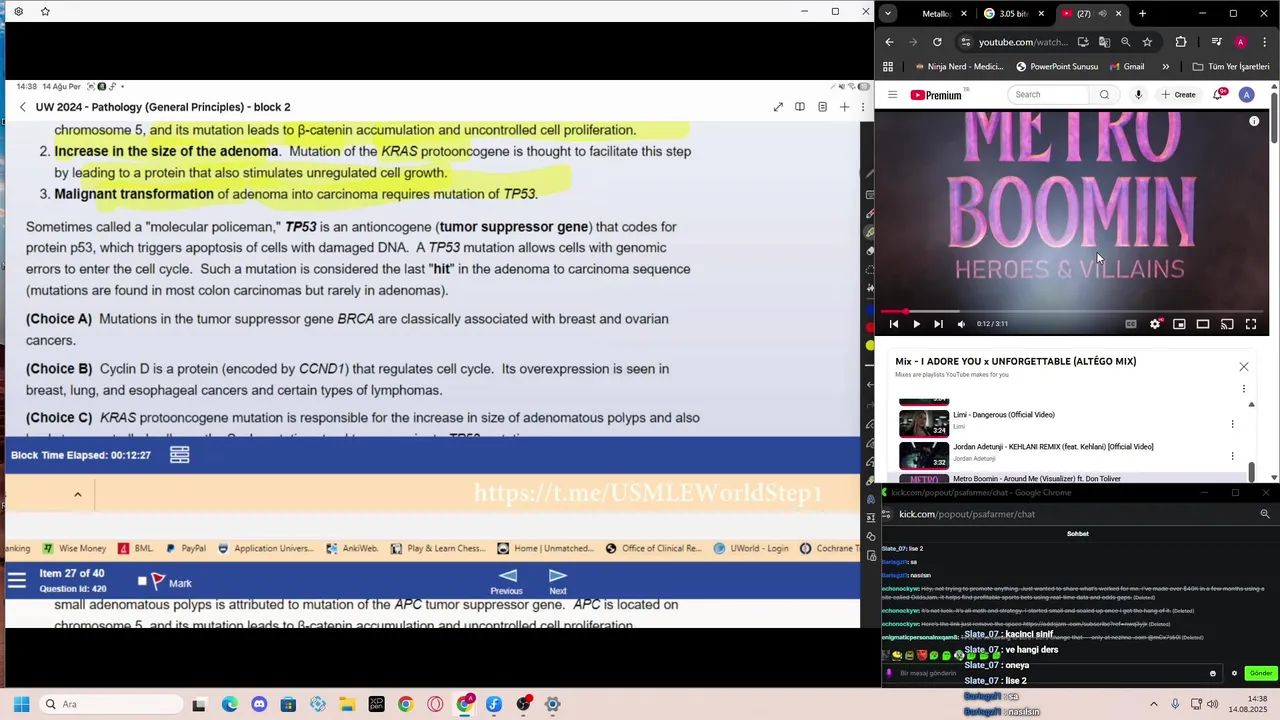Open Play & Learn Chess bookmark
Image resolution: width=1280 pixels, height=720 pixels.
(x=438, y=548)
